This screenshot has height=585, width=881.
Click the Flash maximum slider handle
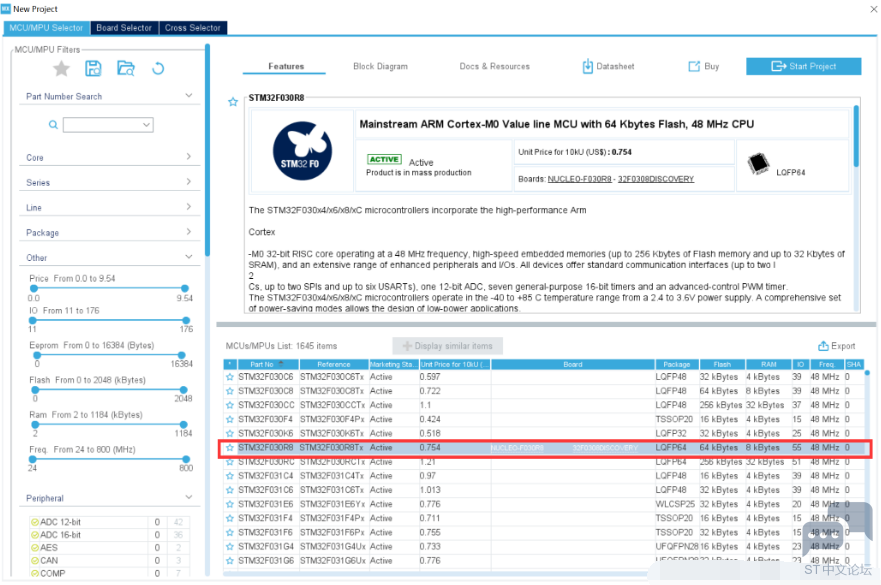183,390
